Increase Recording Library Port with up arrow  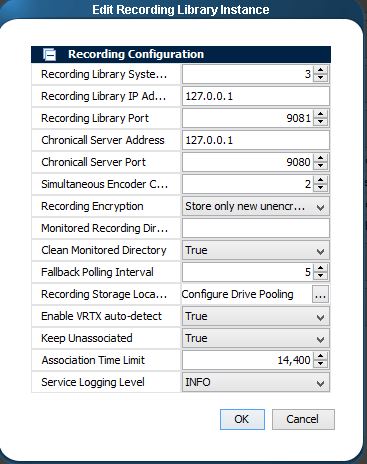[320, 114]
